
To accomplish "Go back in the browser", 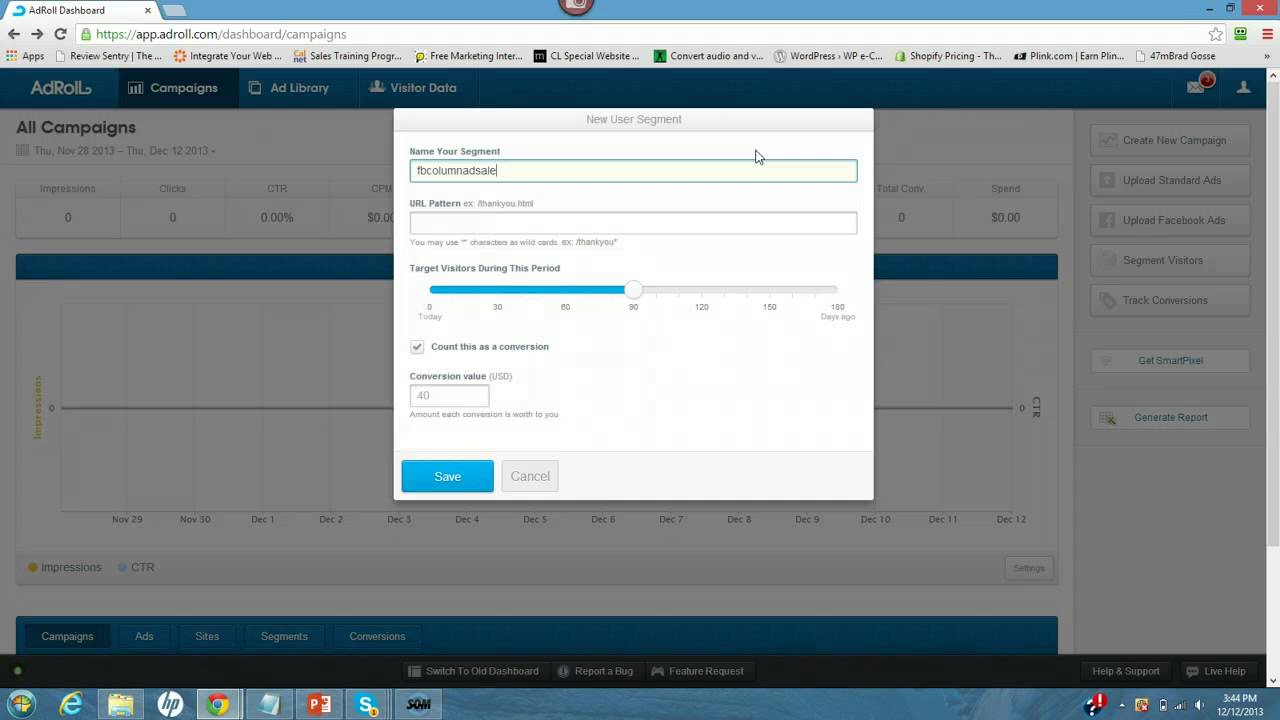I will (x=14, y=34).
